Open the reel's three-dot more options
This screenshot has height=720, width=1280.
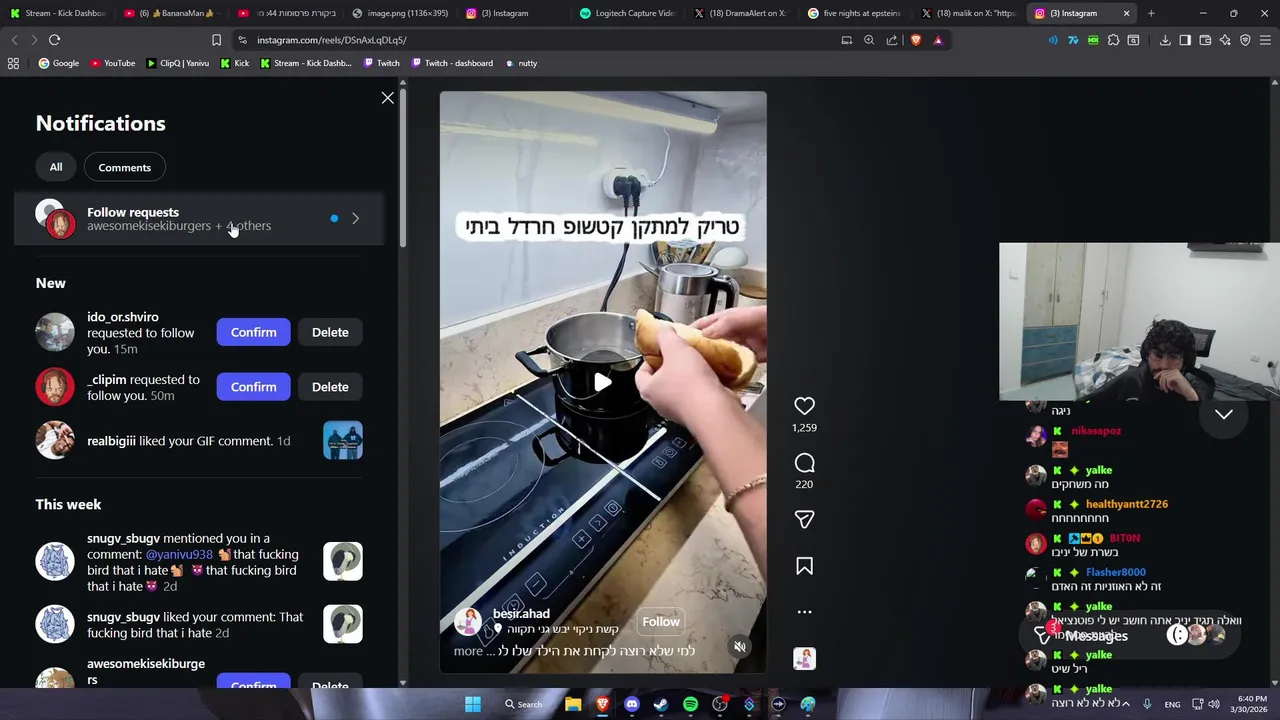pos(804,611)
